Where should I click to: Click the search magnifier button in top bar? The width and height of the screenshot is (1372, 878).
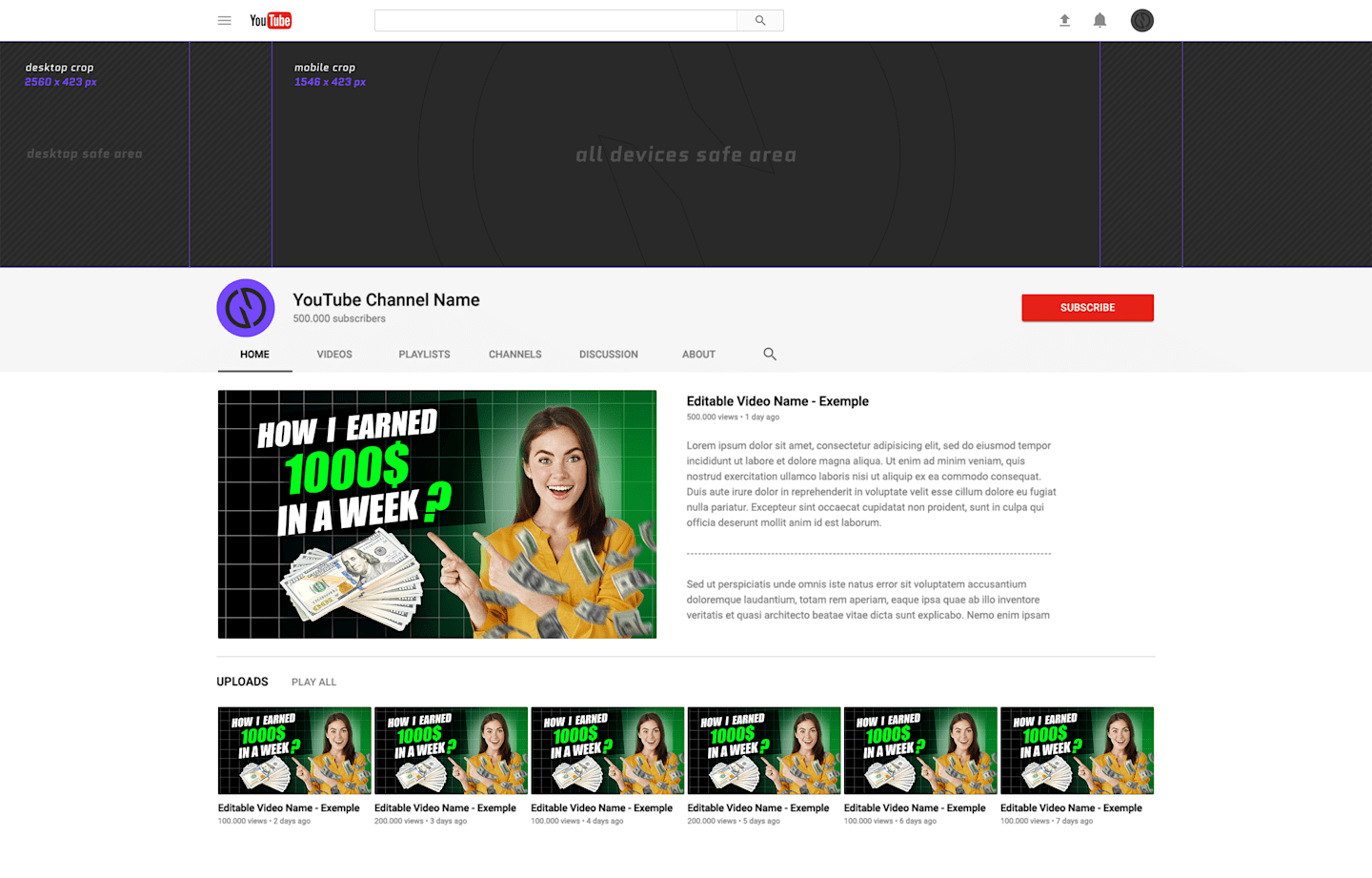coord(760,20)
